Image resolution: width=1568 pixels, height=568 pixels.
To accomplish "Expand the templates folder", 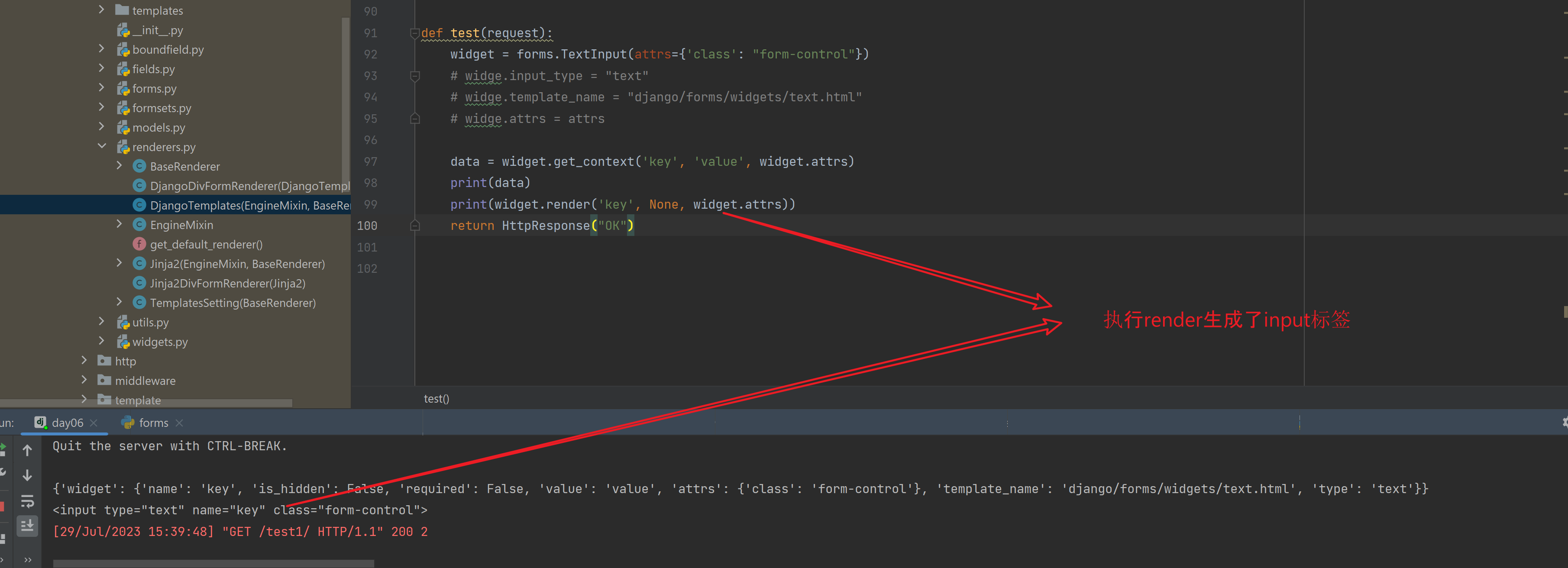I will click(102, 10).
